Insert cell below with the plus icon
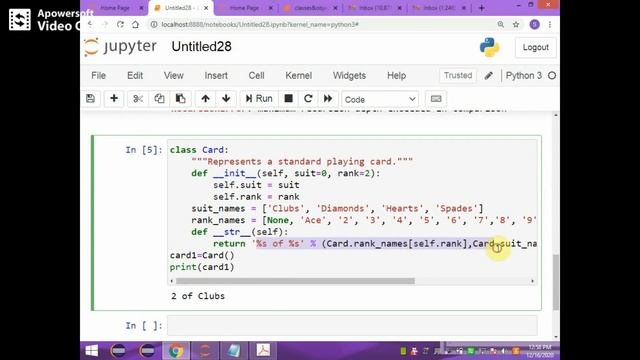Screen dimensions: 640x360 click(114, 99)
